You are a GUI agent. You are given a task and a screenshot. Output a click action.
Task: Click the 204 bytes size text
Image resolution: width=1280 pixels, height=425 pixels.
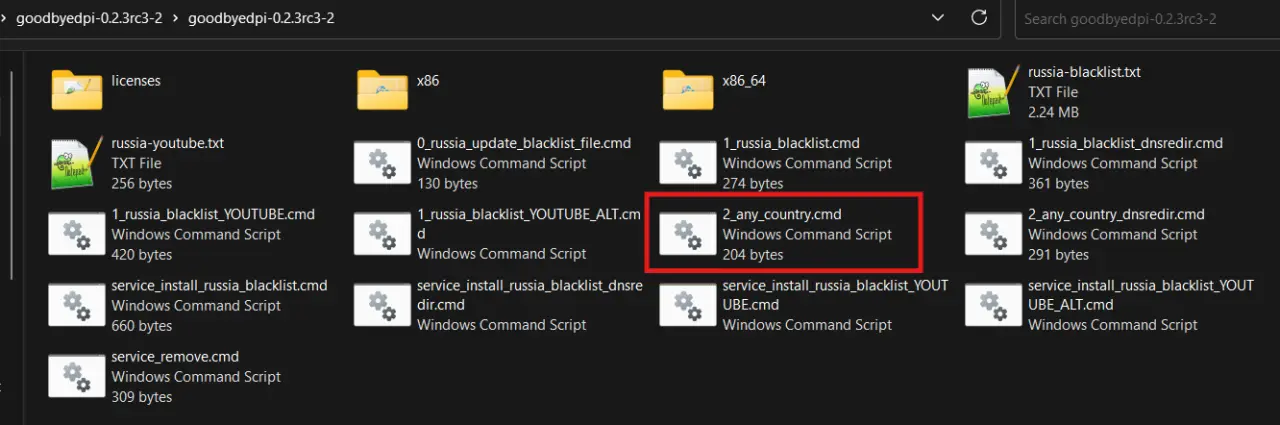pos(753,255)
